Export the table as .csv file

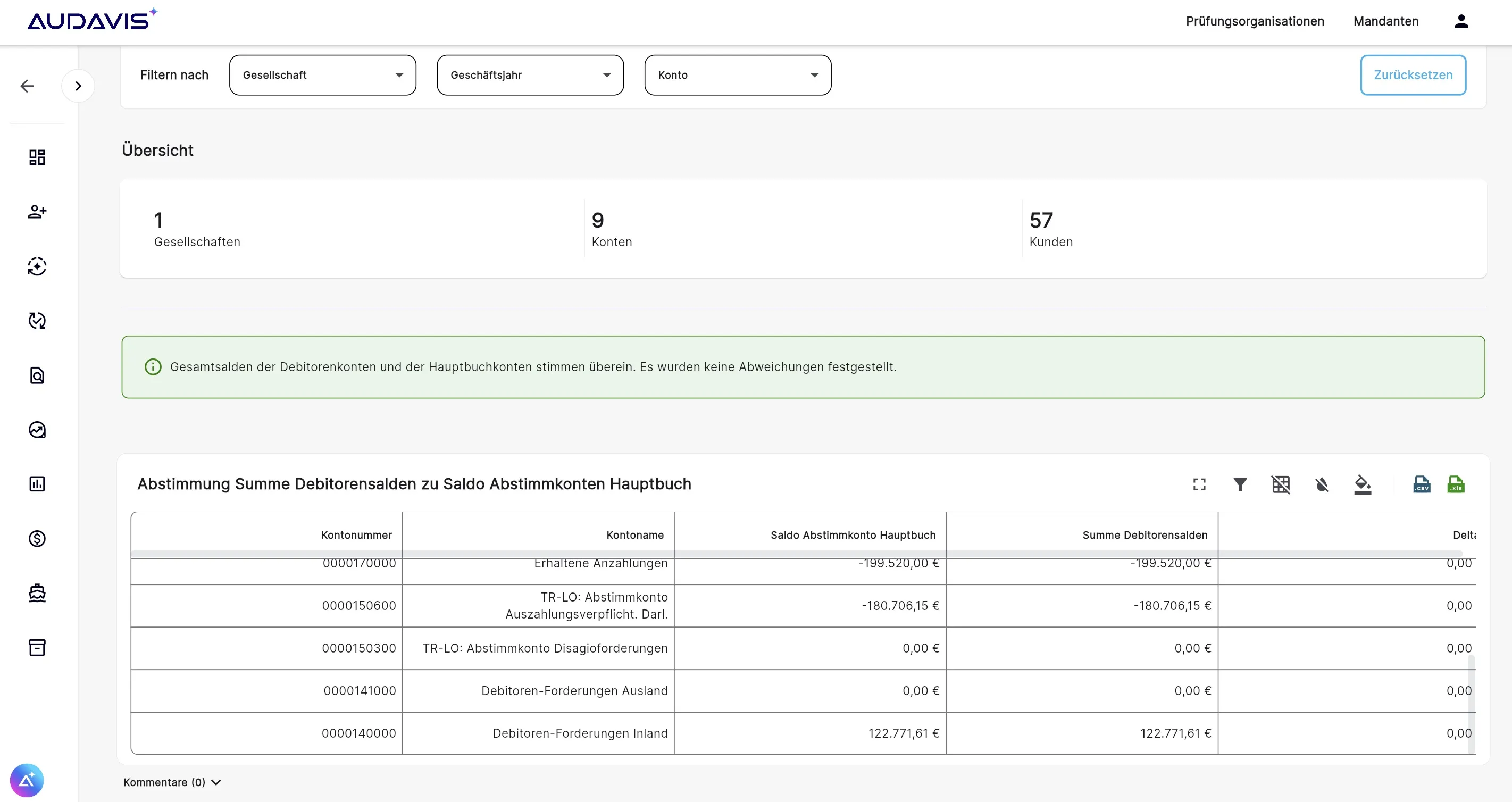1422,484
